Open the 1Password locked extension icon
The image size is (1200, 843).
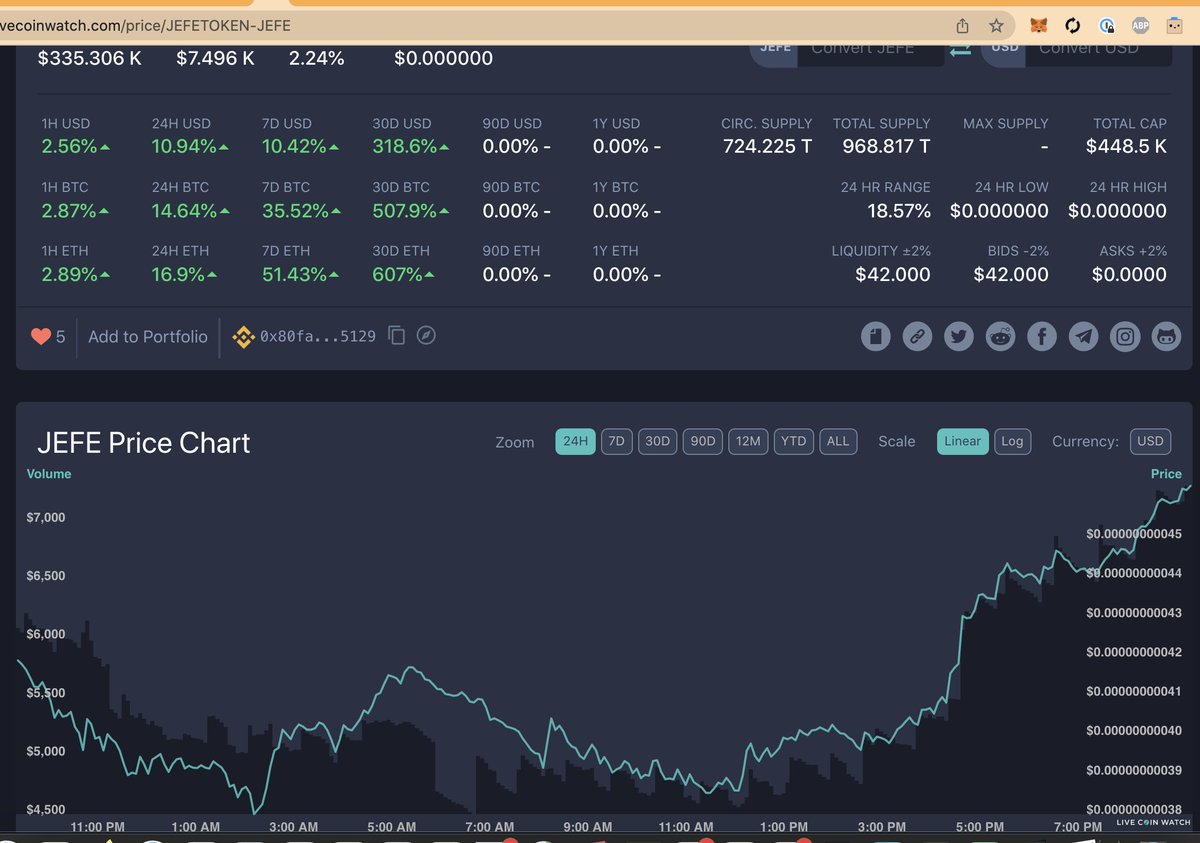pos(1107,26)
